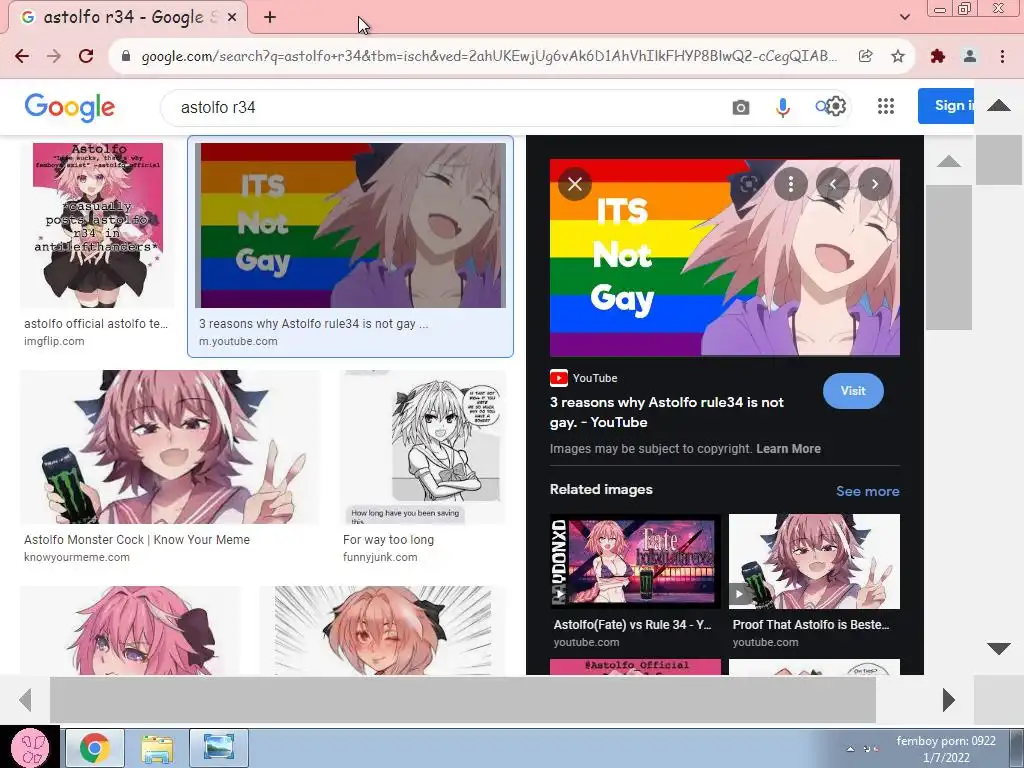Focus the search box containing astolfo r34

[444, 107]
